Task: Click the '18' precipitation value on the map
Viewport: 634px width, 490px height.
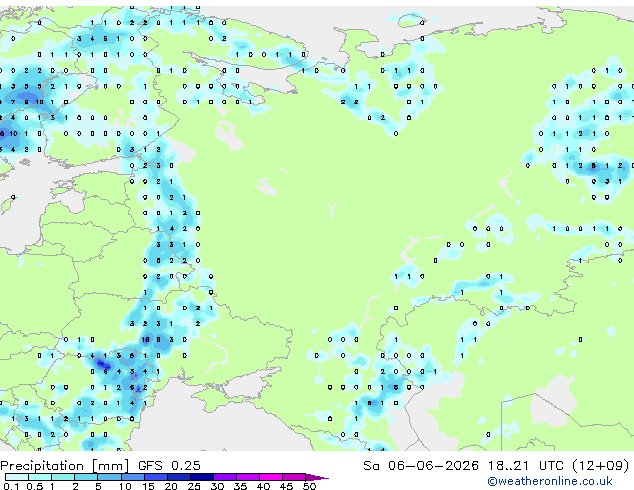Action: (x=146, y=340)
